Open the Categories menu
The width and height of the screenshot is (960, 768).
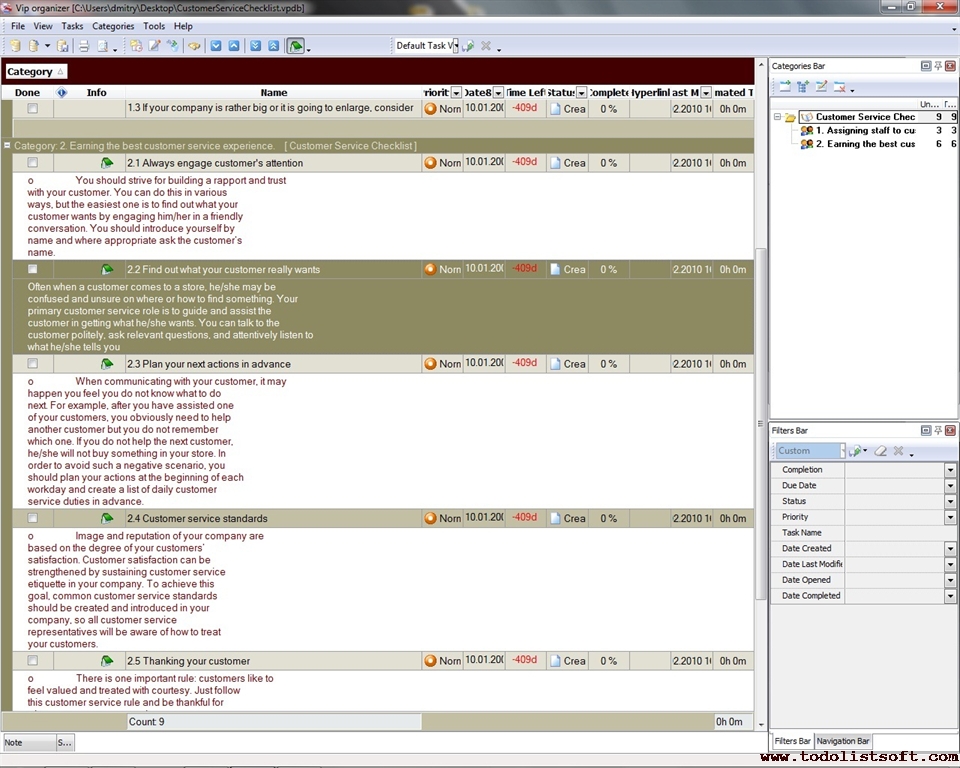(113, 26)
